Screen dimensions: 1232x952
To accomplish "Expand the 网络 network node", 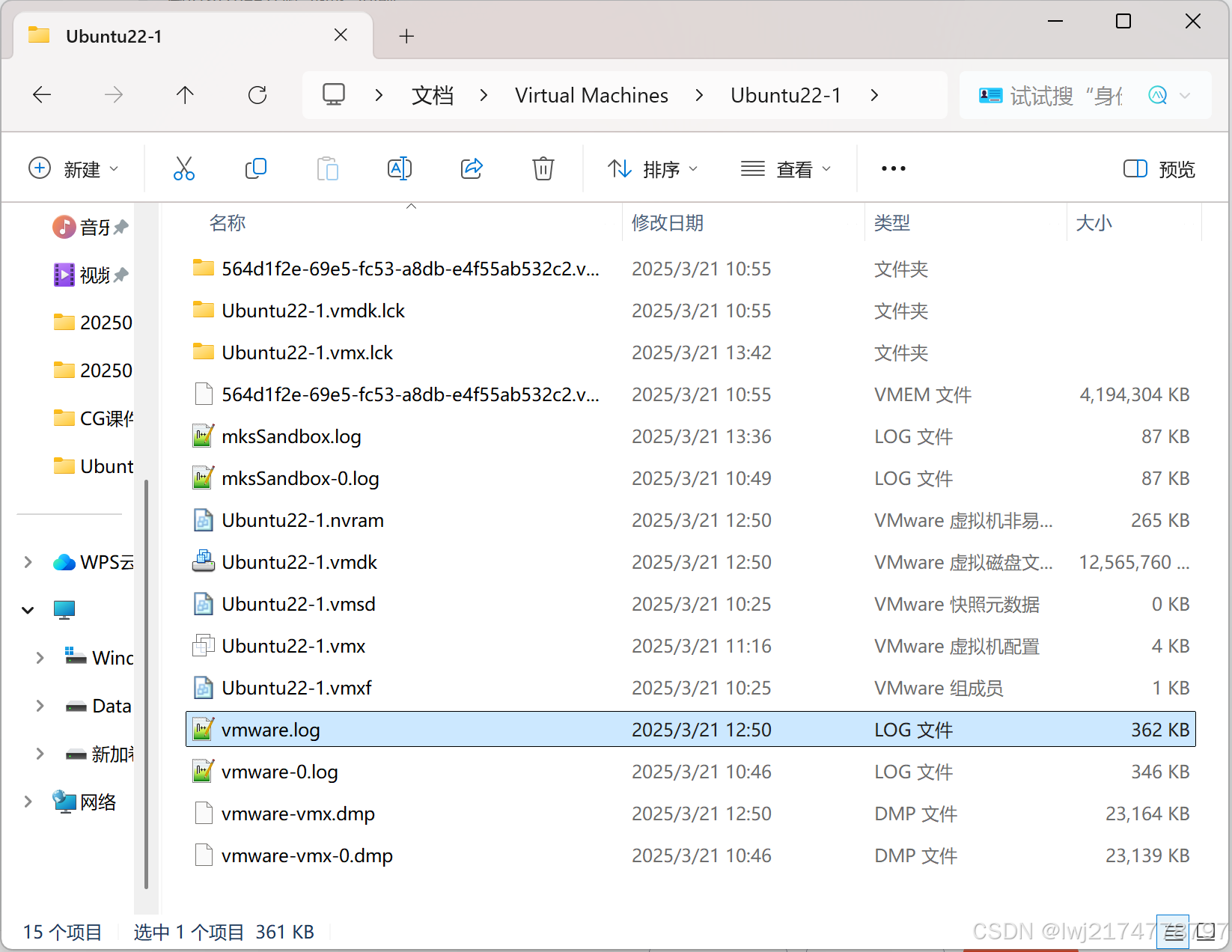I will tap(28, 802).
